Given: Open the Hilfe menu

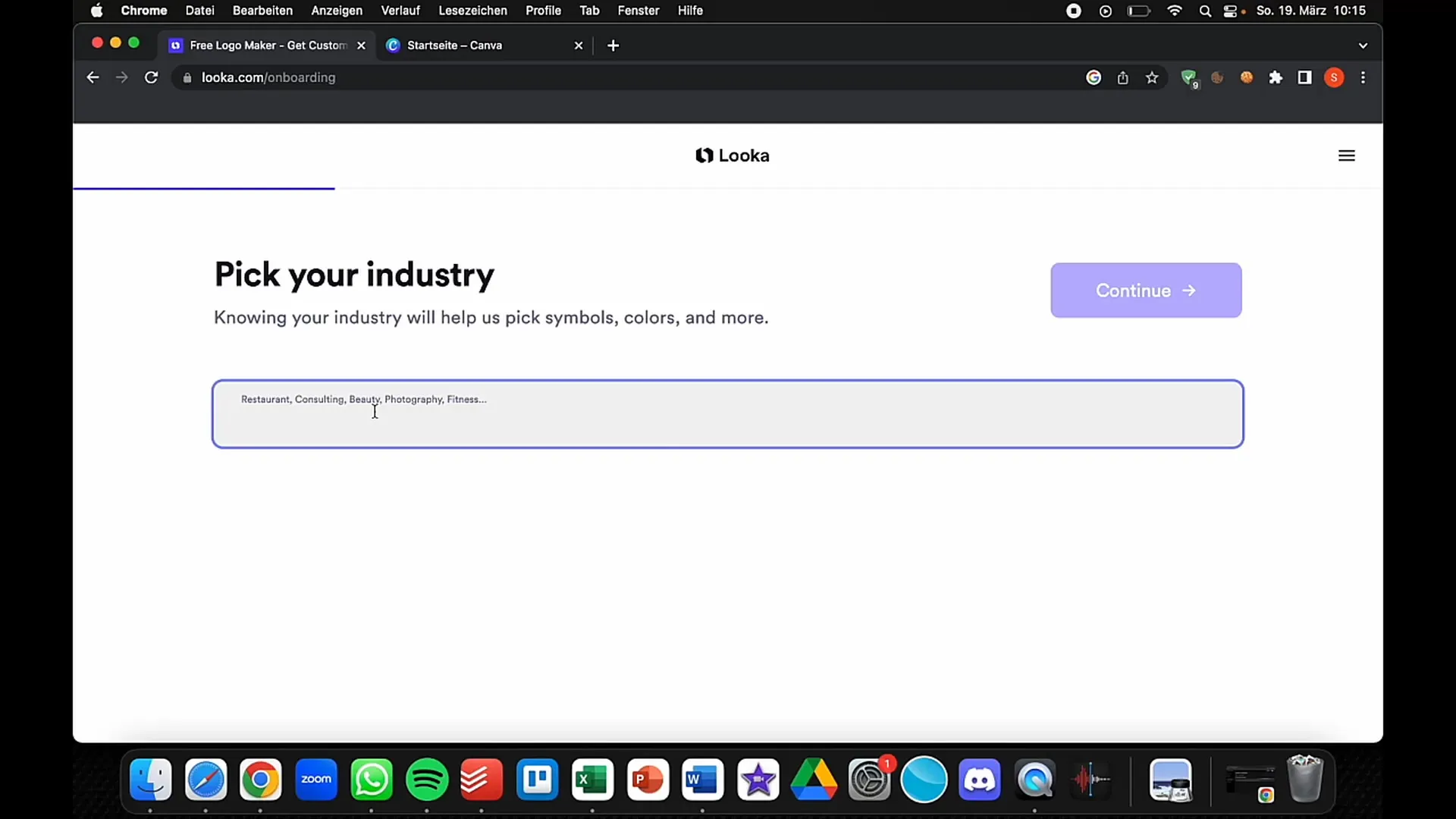Looking at the screenshot, I should 690,11.
